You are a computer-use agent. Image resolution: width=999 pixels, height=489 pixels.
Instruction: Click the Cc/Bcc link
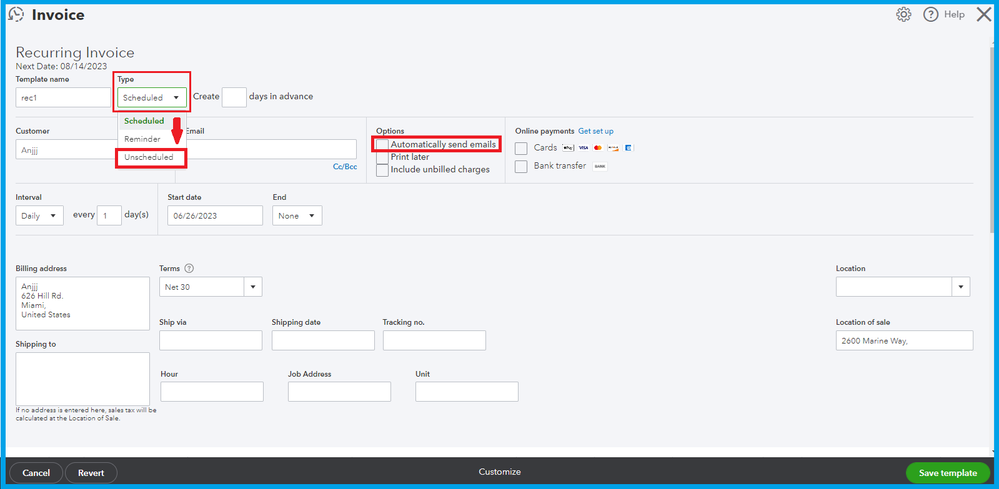tap(345, 167)
